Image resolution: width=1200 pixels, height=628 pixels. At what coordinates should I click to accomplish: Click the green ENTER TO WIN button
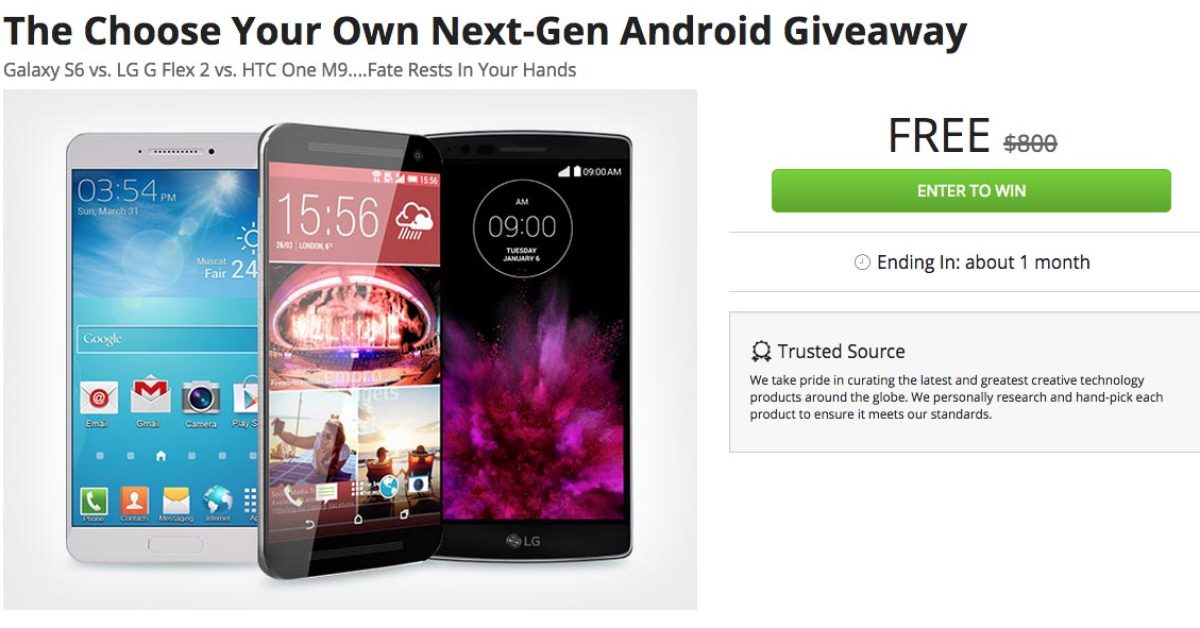coord(970,191)
